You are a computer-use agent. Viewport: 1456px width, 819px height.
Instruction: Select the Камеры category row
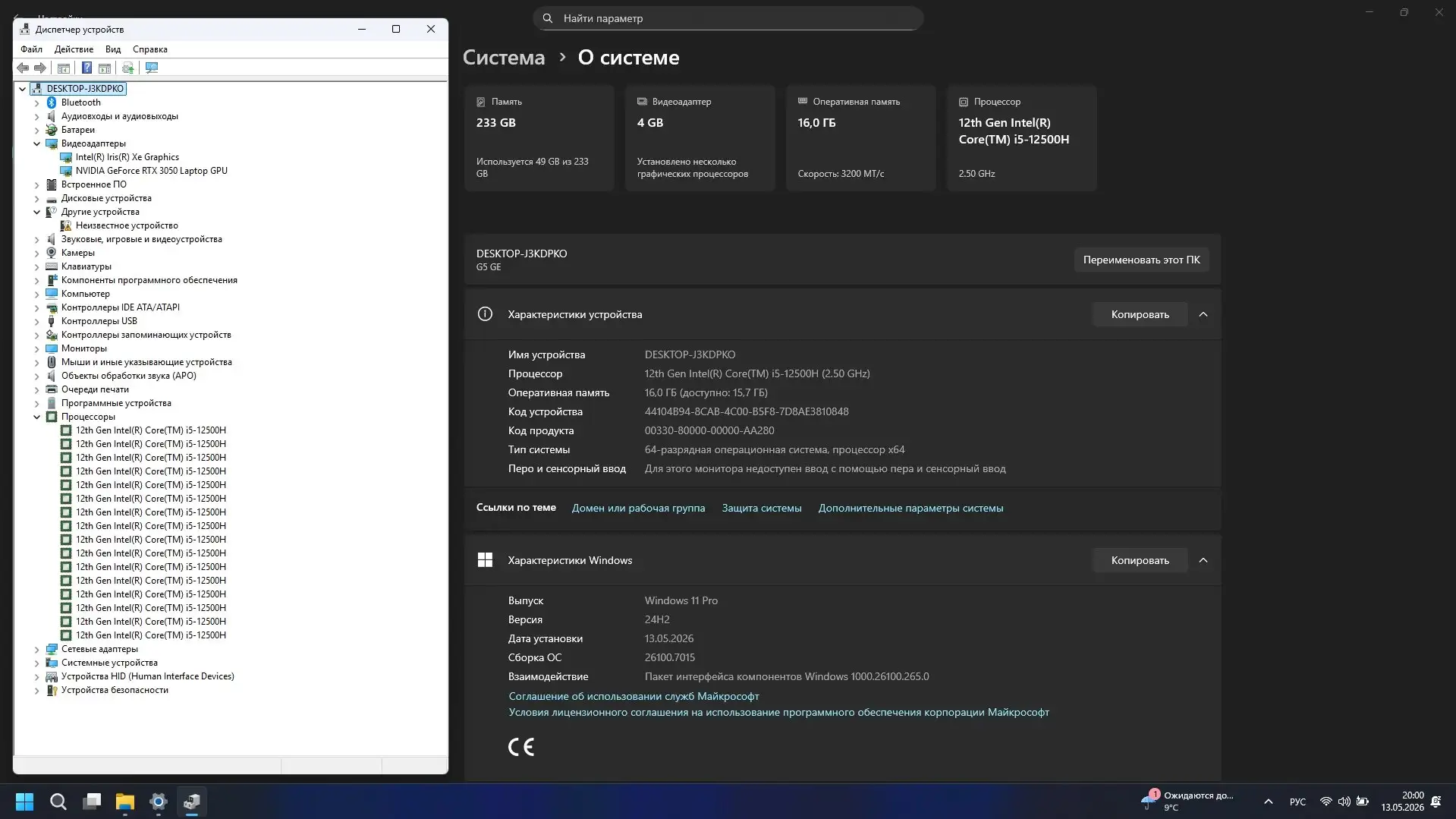tap(78, 253)
